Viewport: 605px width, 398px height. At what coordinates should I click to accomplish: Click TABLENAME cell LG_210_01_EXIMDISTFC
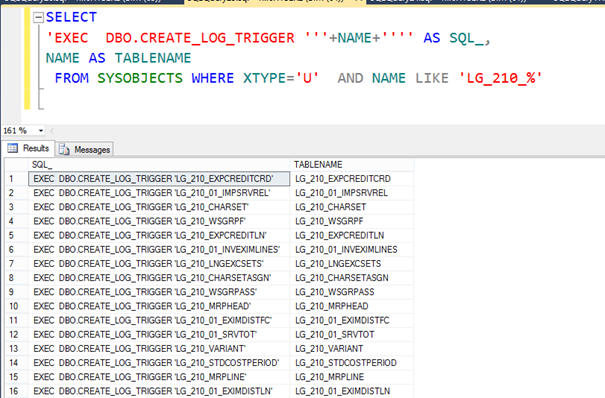(x=352, y=320)
